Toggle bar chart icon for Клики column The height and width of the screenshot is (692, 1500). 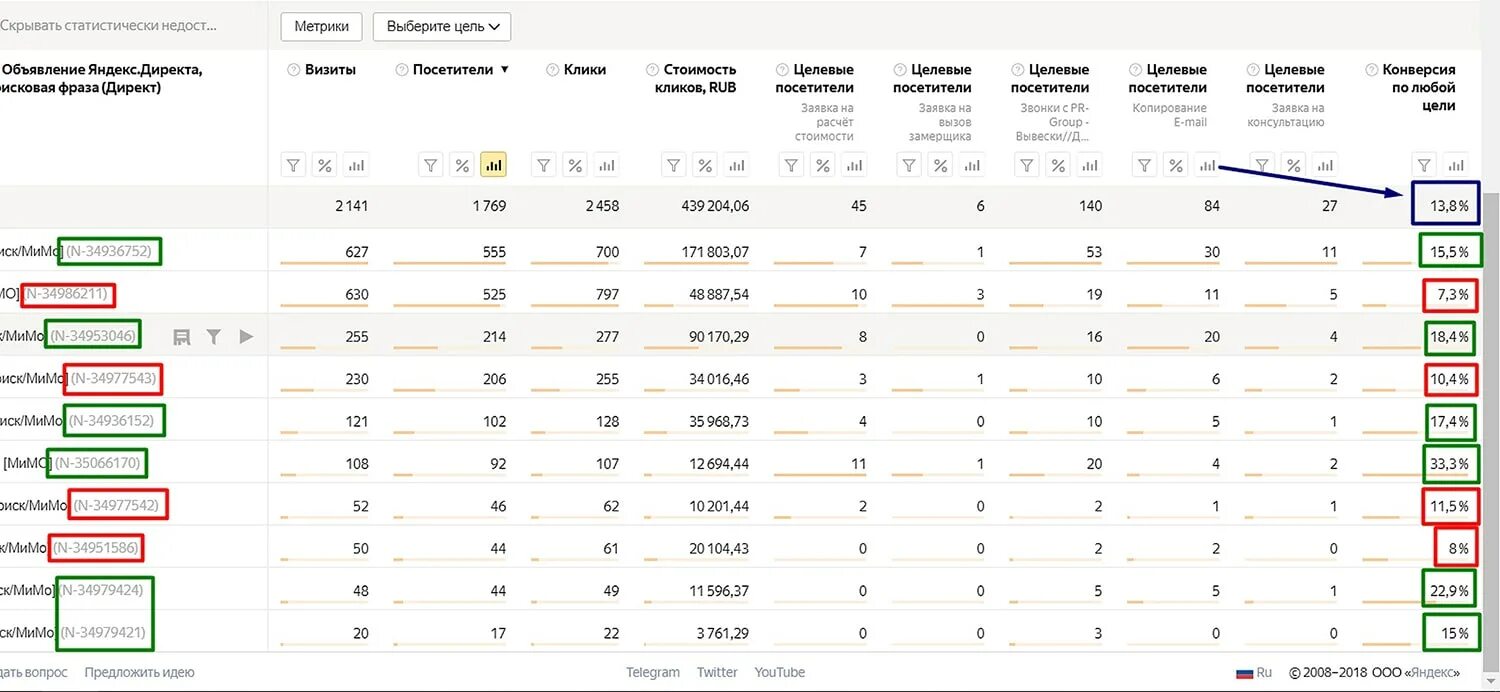(606, 165)
